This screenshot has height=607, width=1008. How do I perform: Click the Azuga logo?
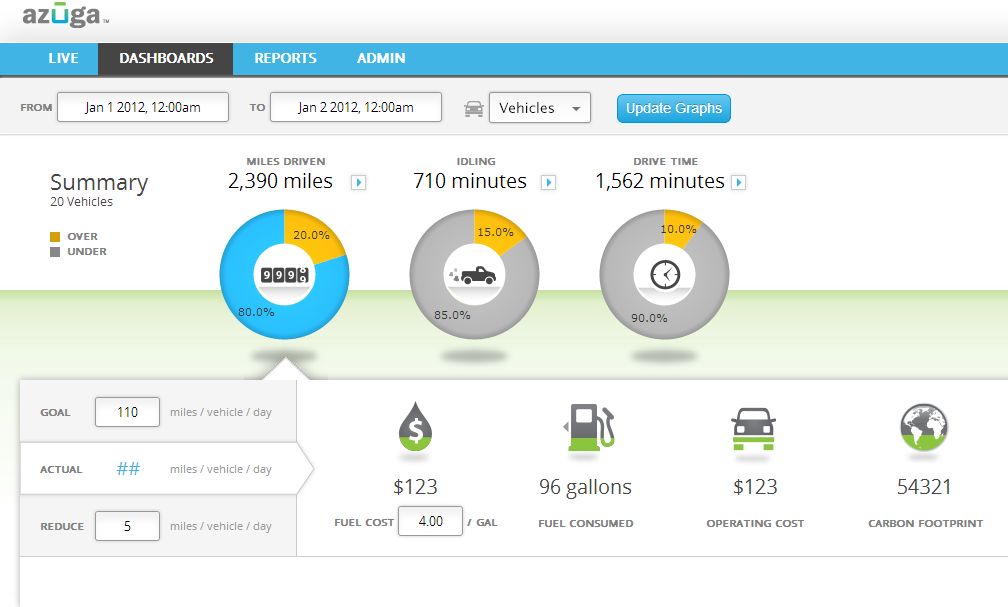64,15
